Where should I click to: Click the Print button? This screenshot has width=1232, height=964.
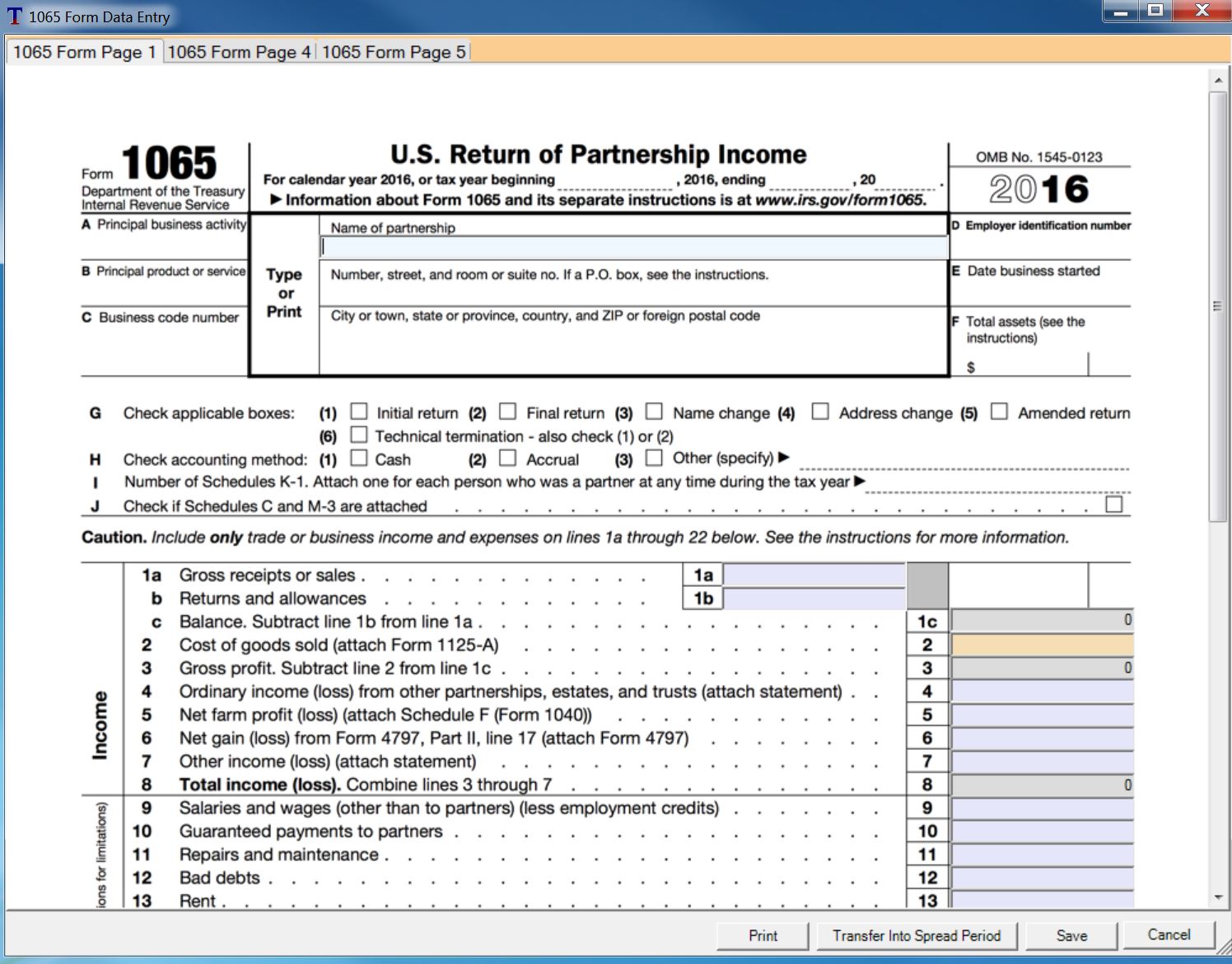coord(763,935)
